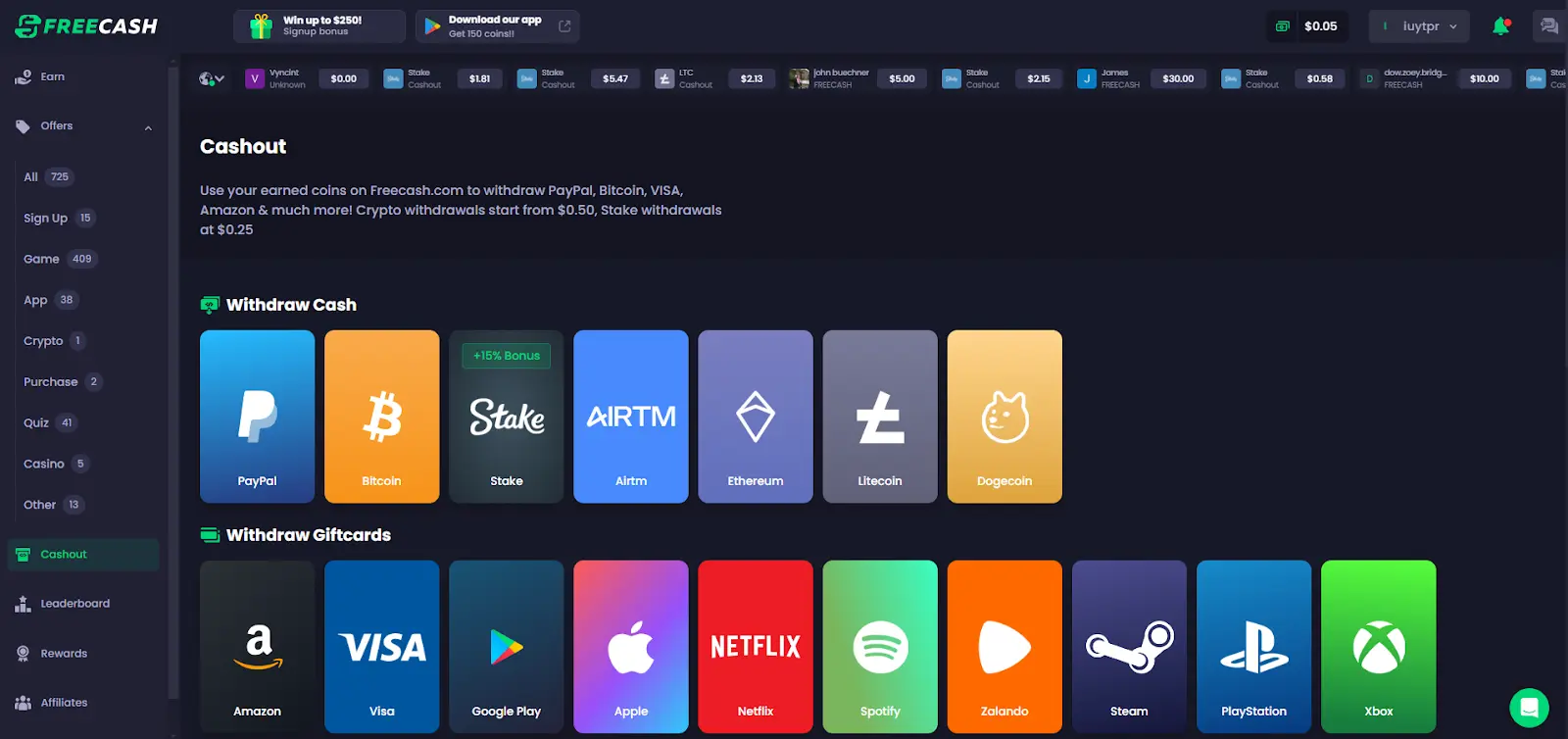The height and width of the screenshot is (739, 1568).
Task: Choose Litecoin withdrawal card
Action: coord(880,417)
